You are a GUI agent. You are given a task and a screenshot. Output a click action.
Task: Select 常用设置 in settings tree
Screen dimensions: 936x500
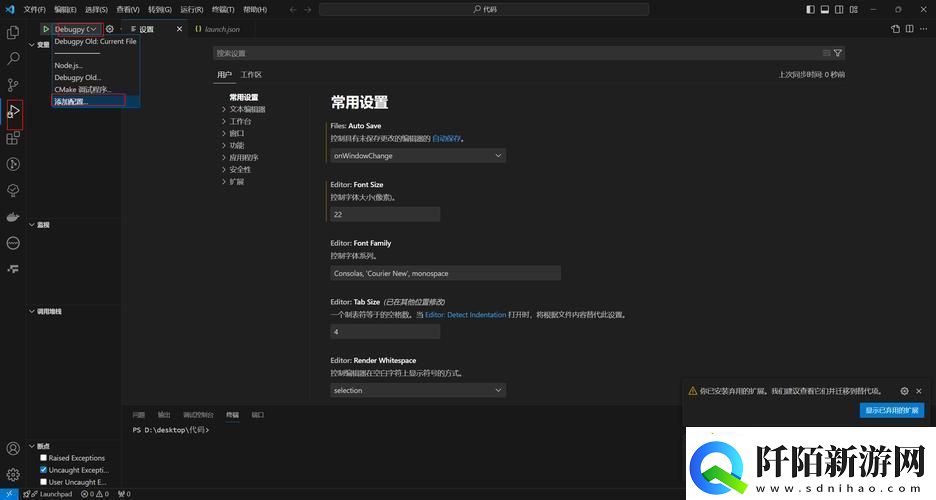tap(244, 97)
